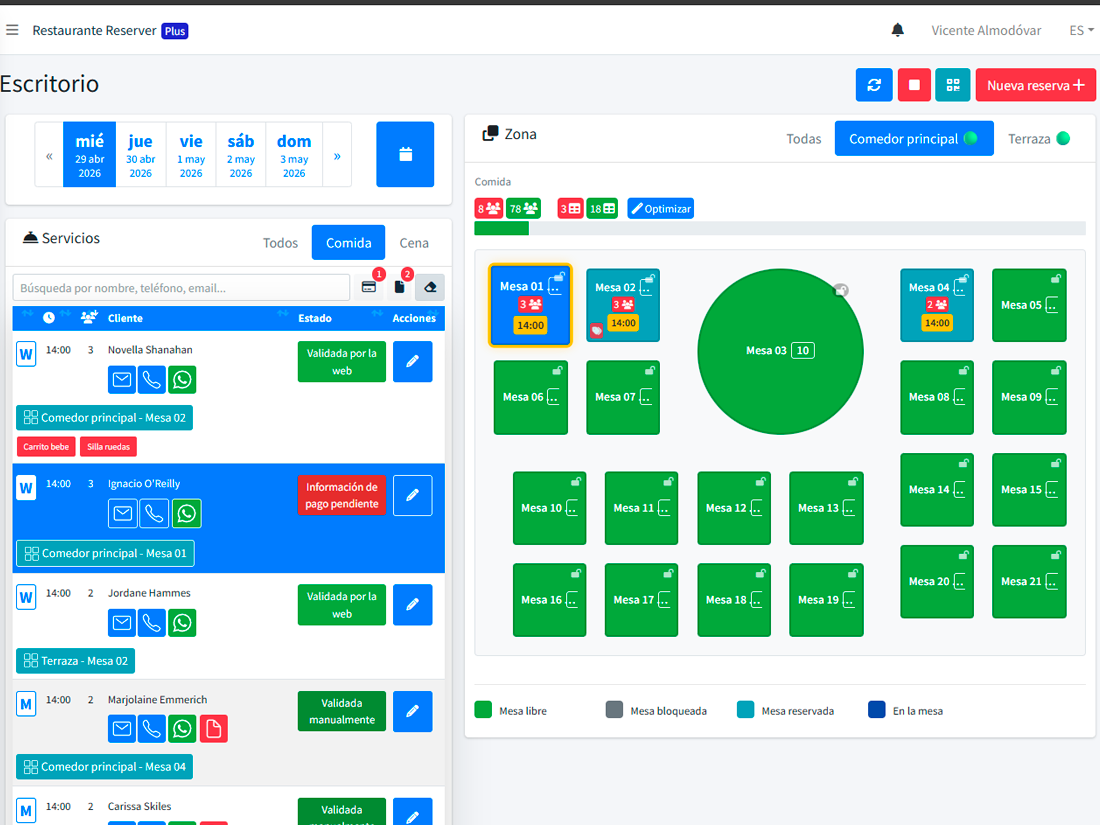Toggle lock icon on Mesa 10
This screenshot has height=825, width=1100.
(575, 481)
